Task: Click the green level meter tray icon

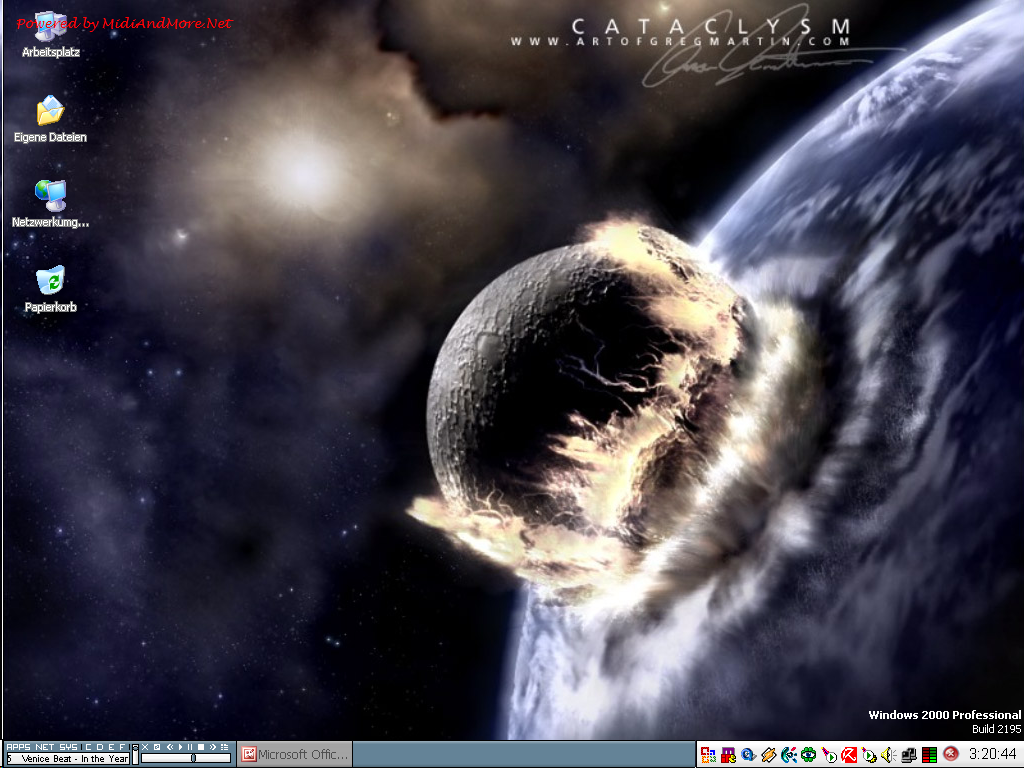Action: point(930,755)
